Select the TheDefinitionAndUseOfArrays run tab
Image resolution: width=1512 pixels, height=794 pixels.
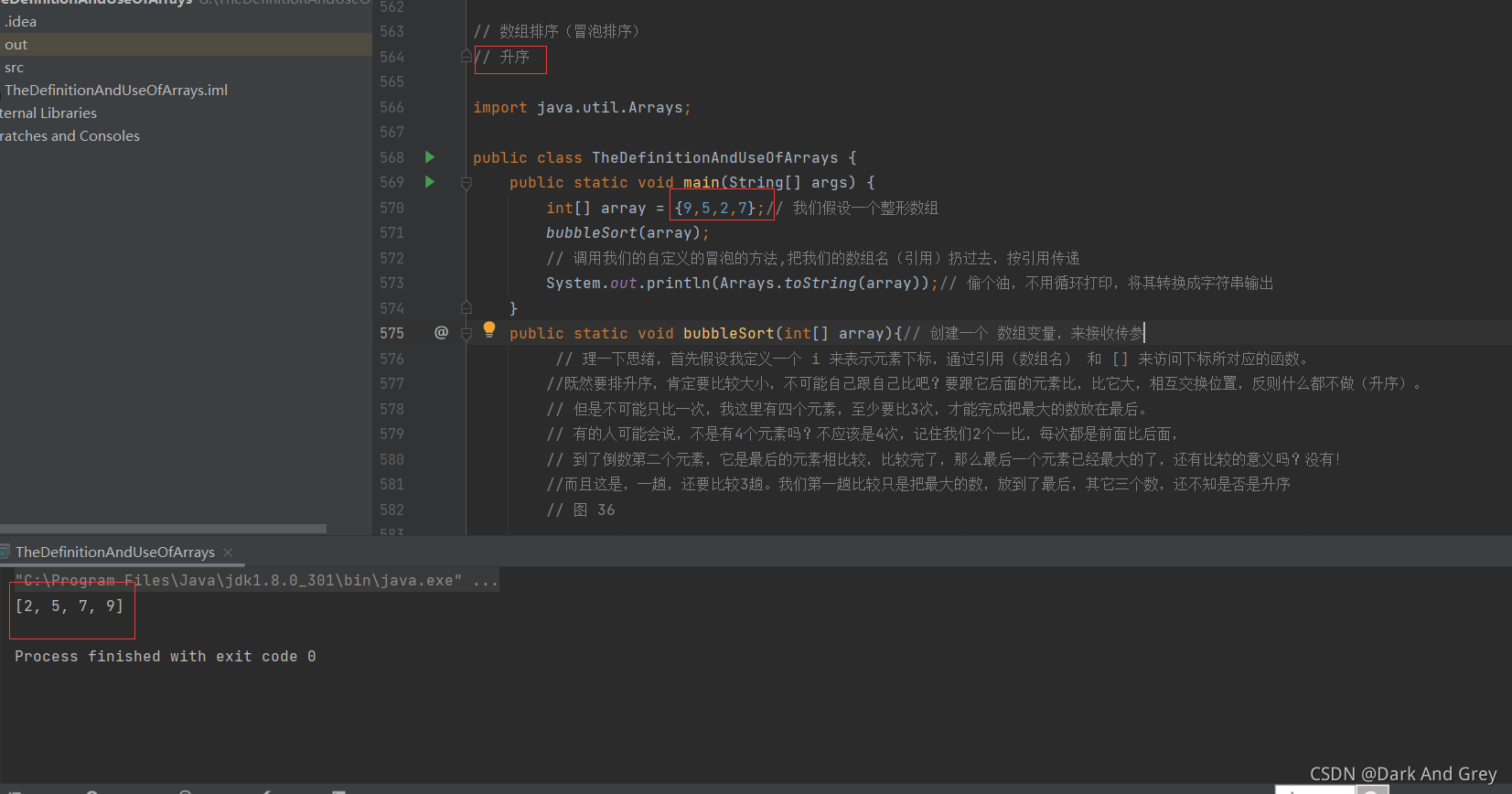coord(114,553)
